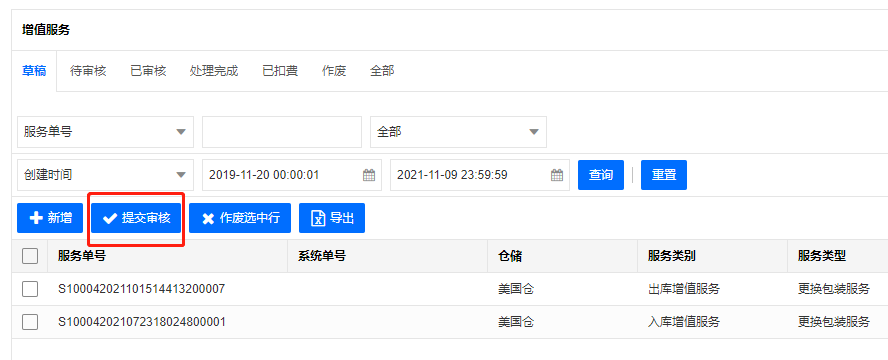This screenshot has height=360, width=888.
Task: Click 出库增值服务 category cell
Action: tap(684, 289)
